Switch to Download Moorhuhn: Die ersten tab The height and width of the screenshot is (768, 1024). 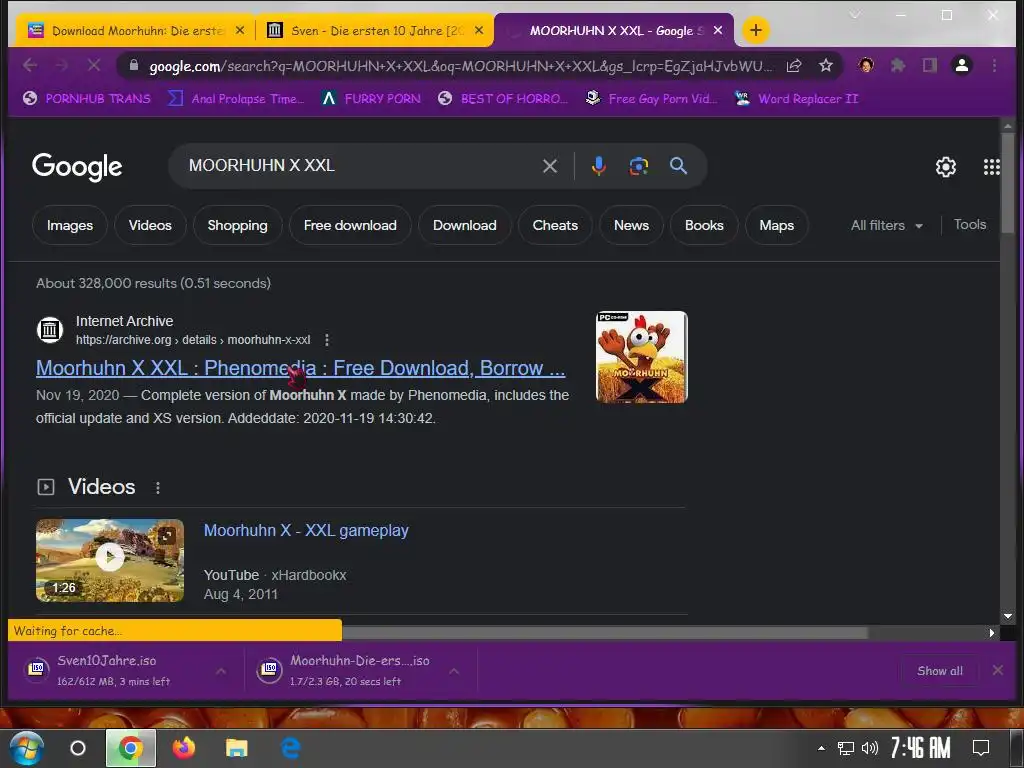click(x=133, y=30)
